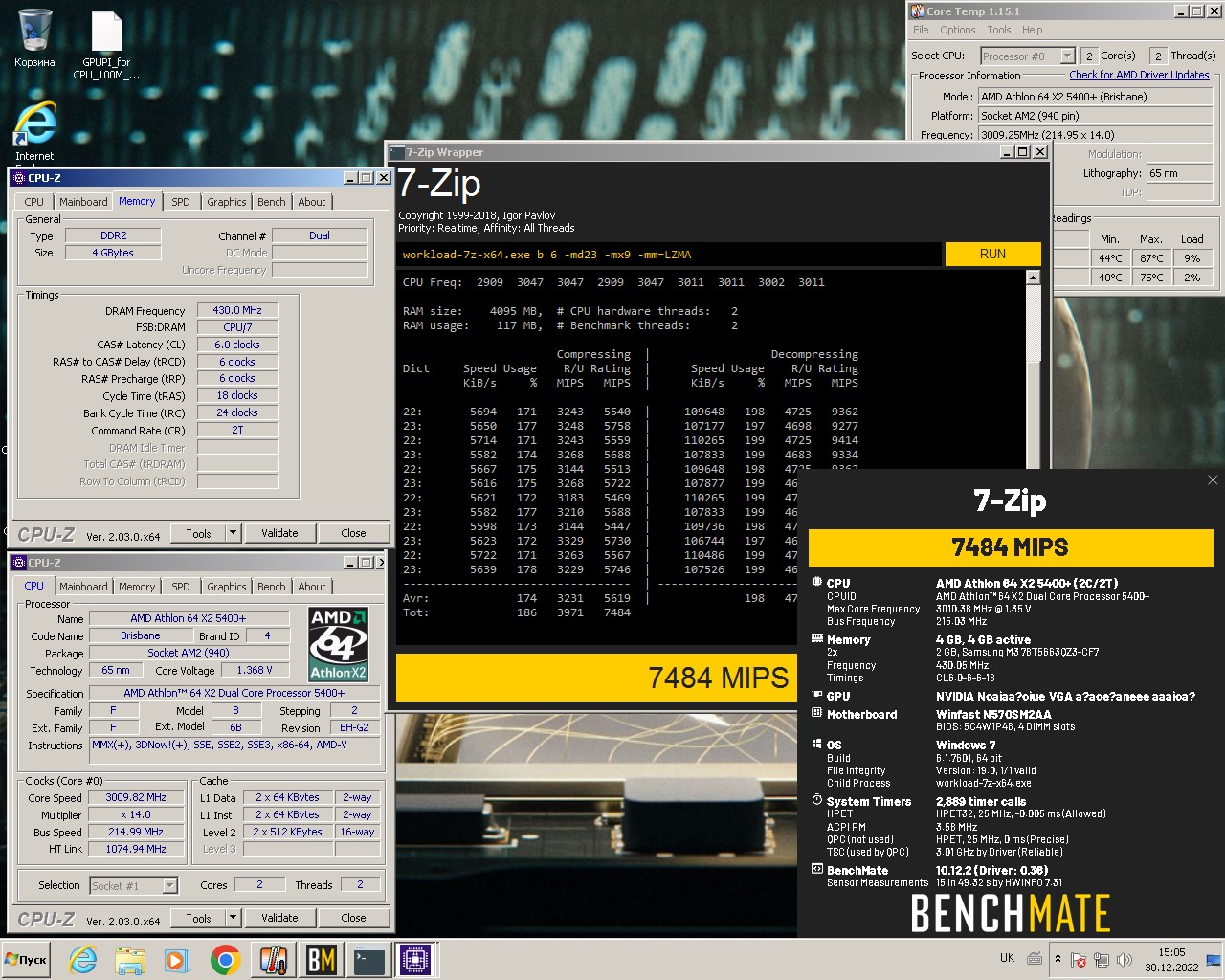The width and height of the screenshot is (1225, 980).
Task: Click the OS Windows icon in BenchMate panel
Action: 816,744
